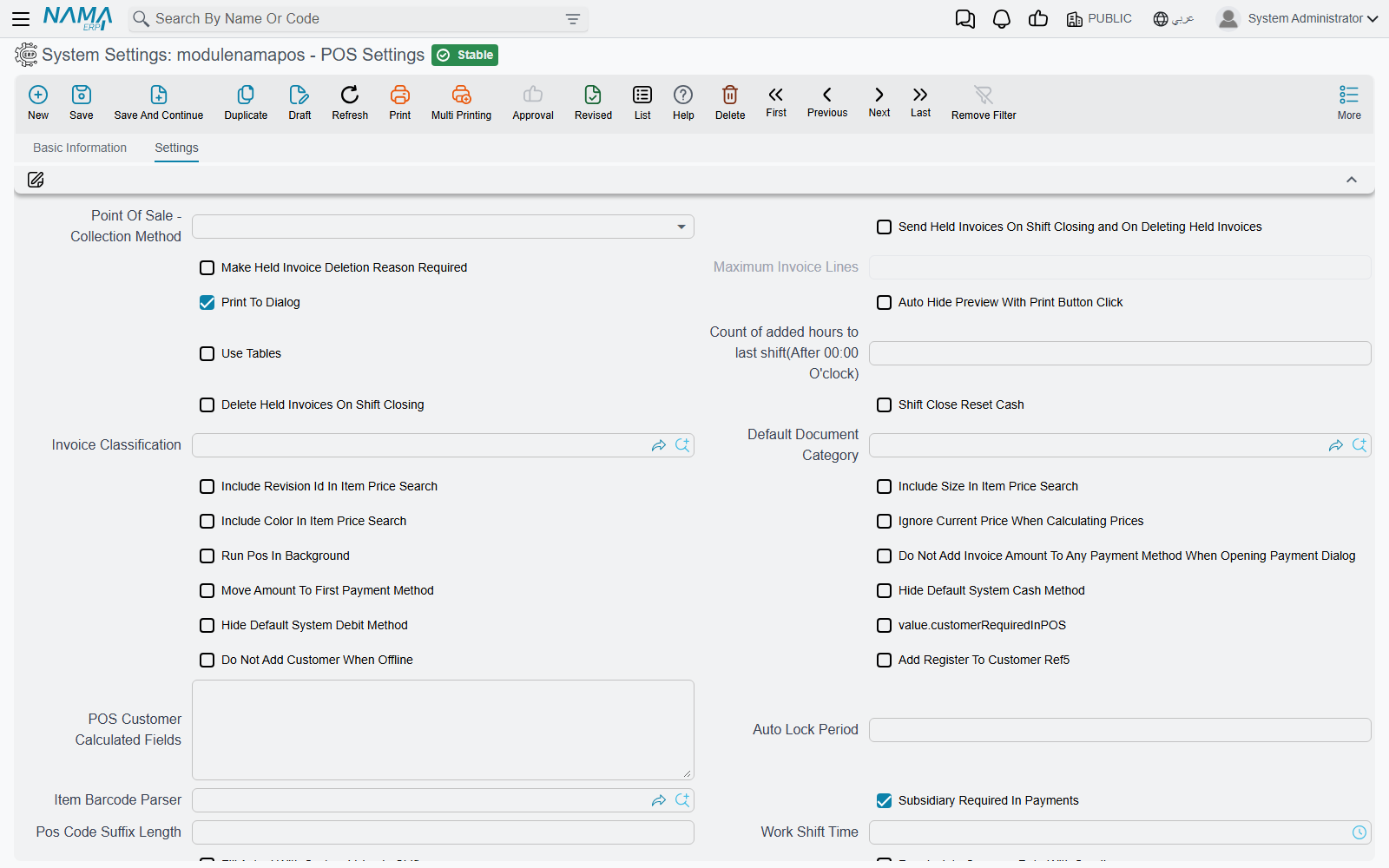
Task: Jump to the Last record
Action: pos(920,95)
